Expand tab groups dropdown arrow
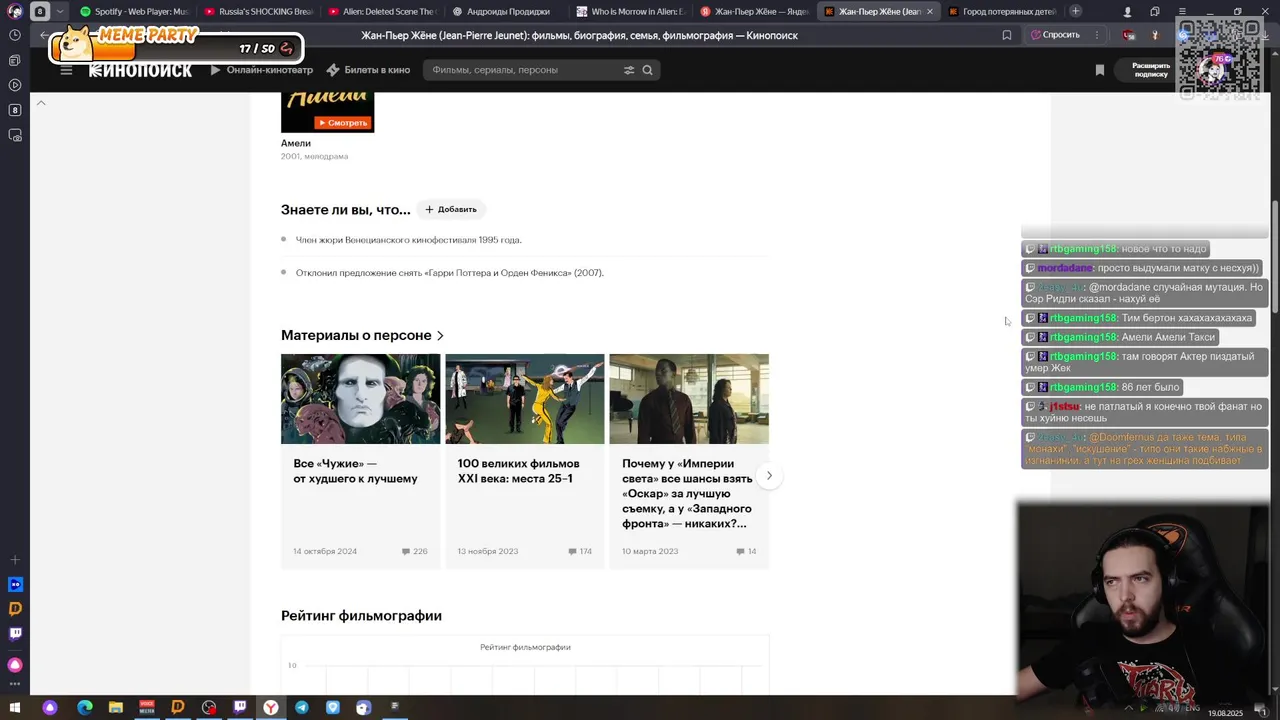Screen dimensions: 1280x720 click(x=60, y=11)
